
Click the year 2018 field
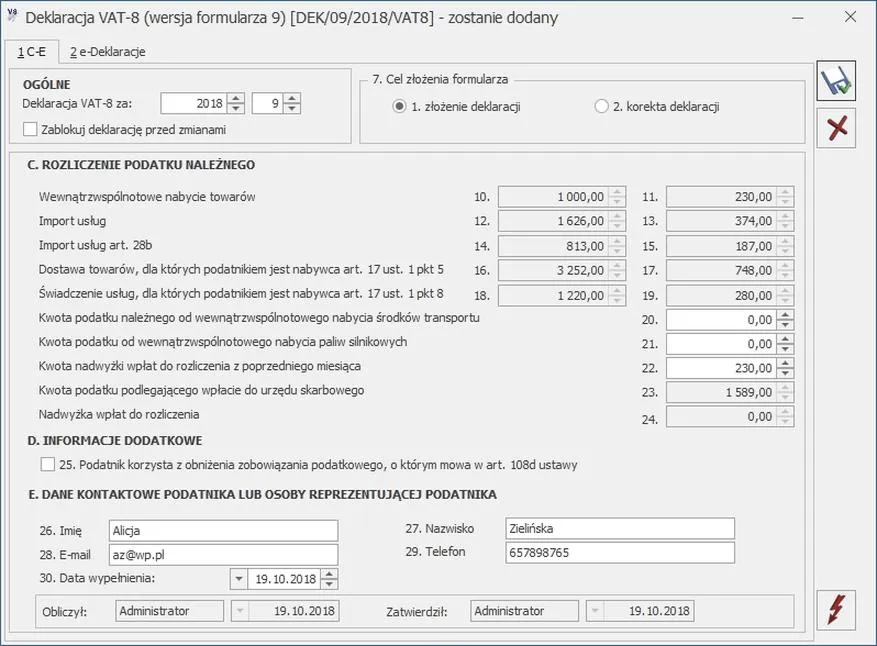pyautogui.click(x=194, y=103)
